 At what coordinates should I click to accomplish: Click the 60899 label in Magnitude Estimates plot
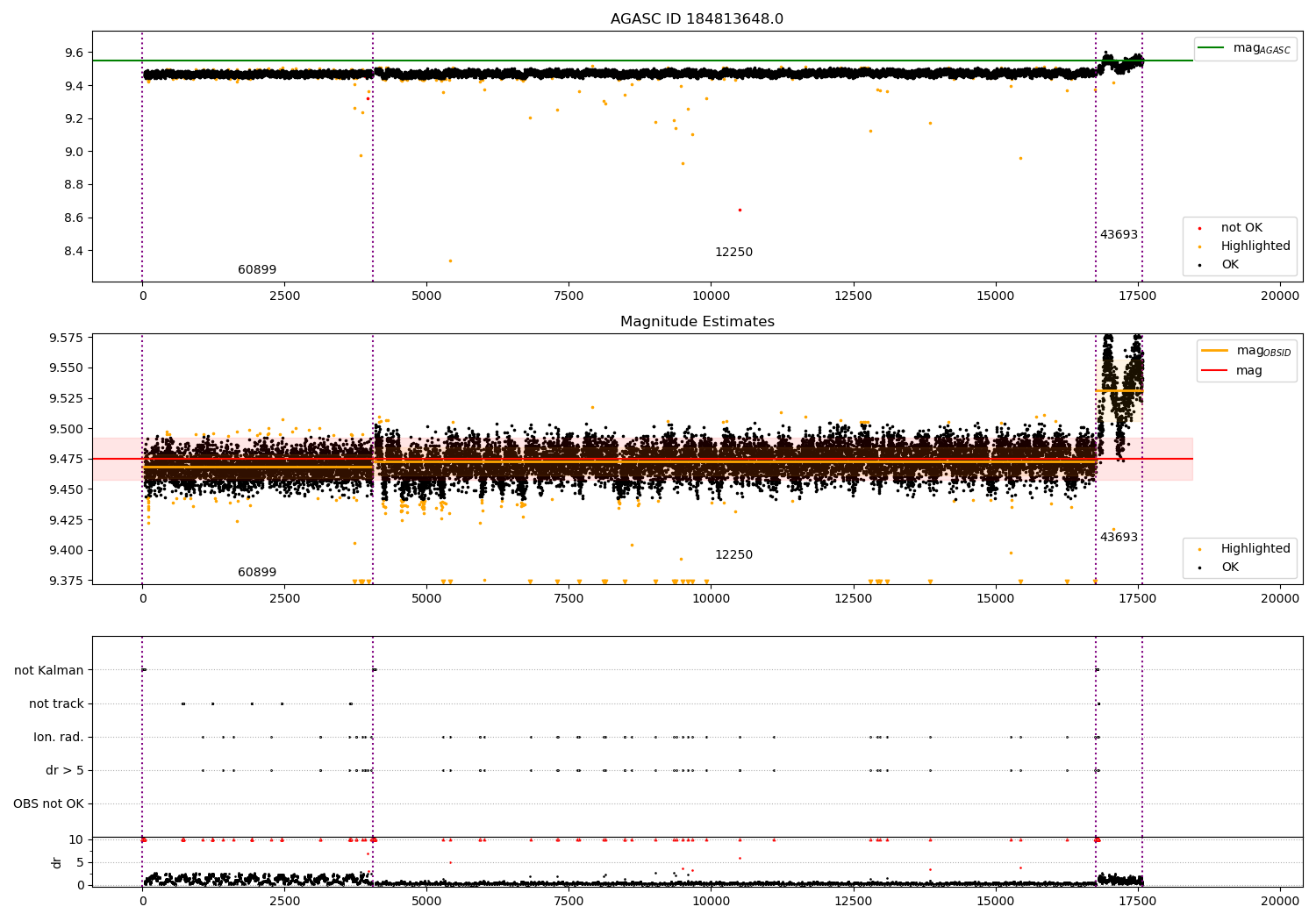(x=257, y=573)
